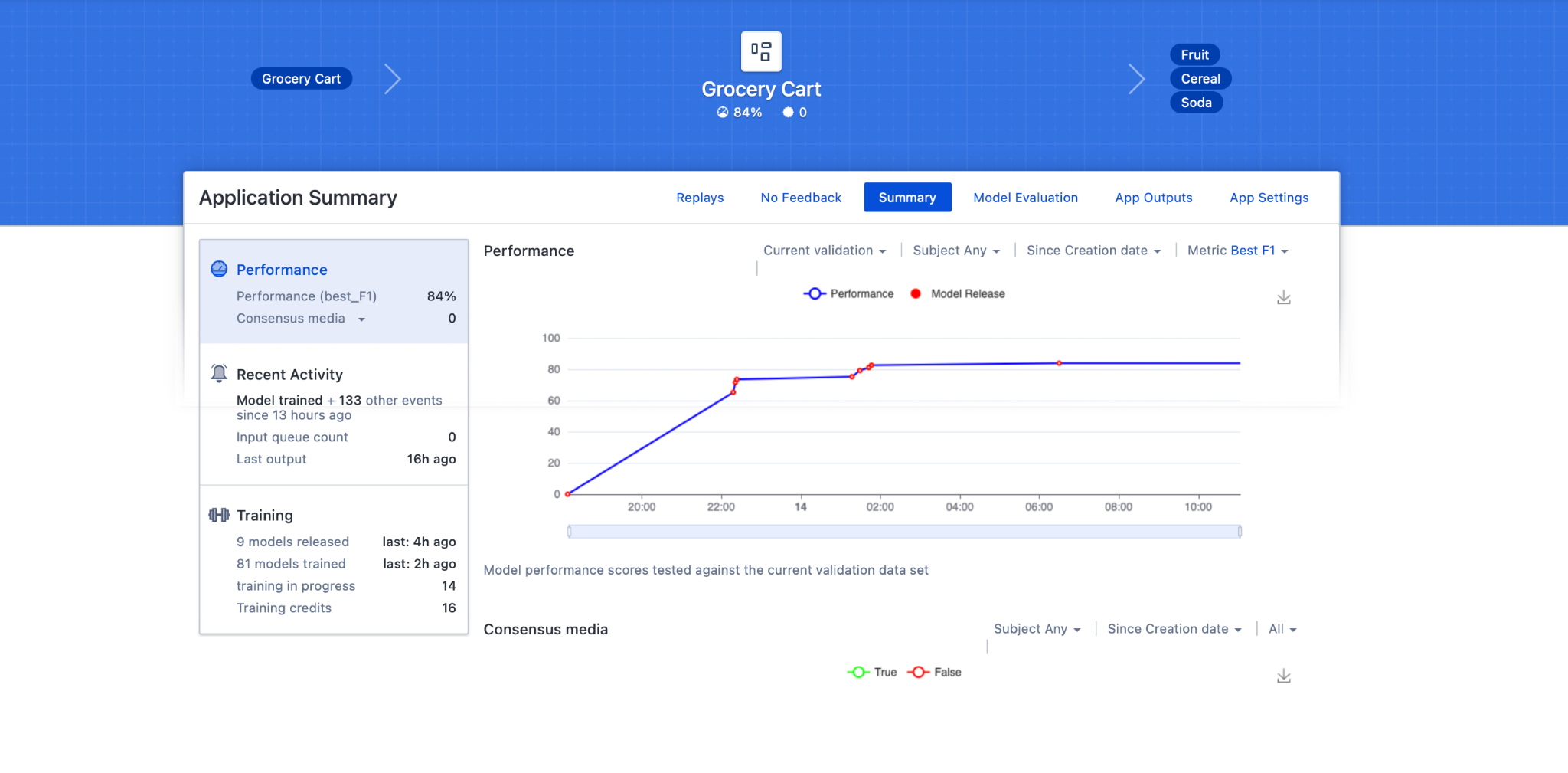Image resolution: width=1568 pixels, height=773 pixels.
Task: Click the Grocery Cart input pill
Action: point(302,79)
